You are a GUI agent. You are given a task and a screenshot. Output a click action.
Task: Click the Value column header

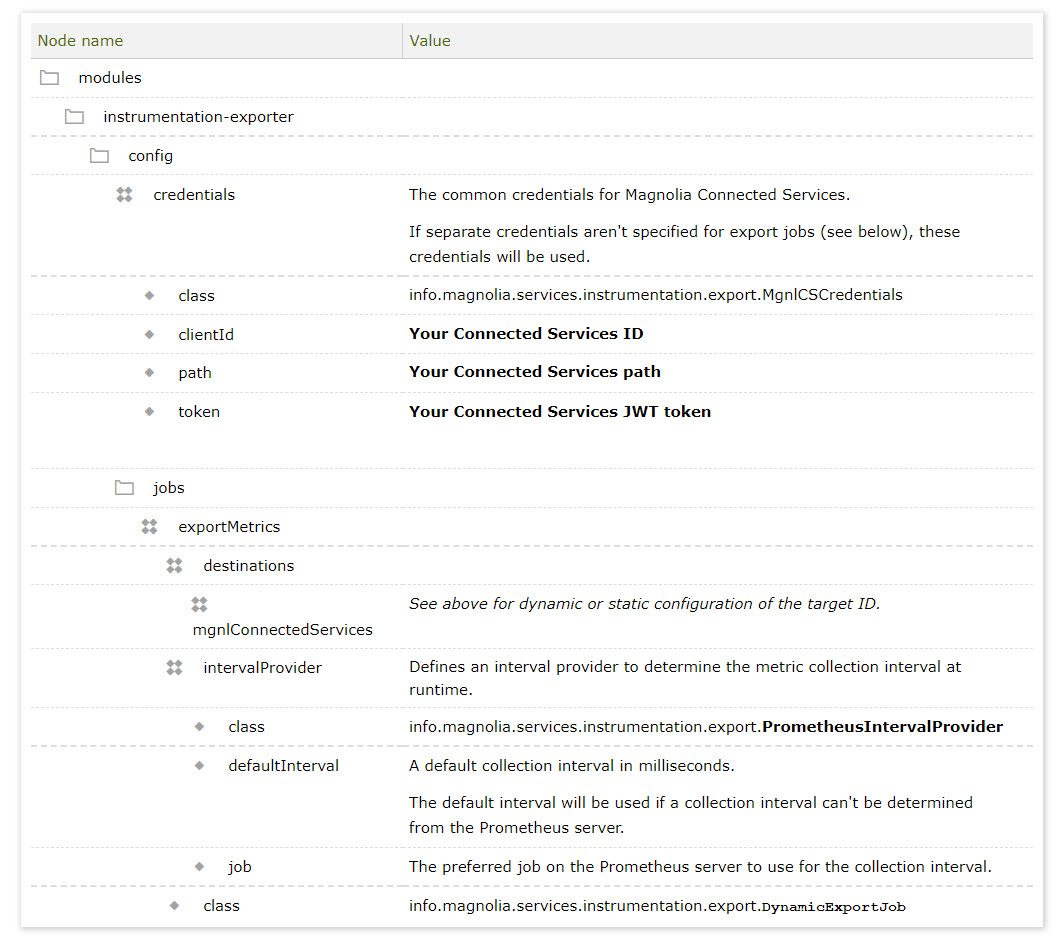click(x=430, y=40)
